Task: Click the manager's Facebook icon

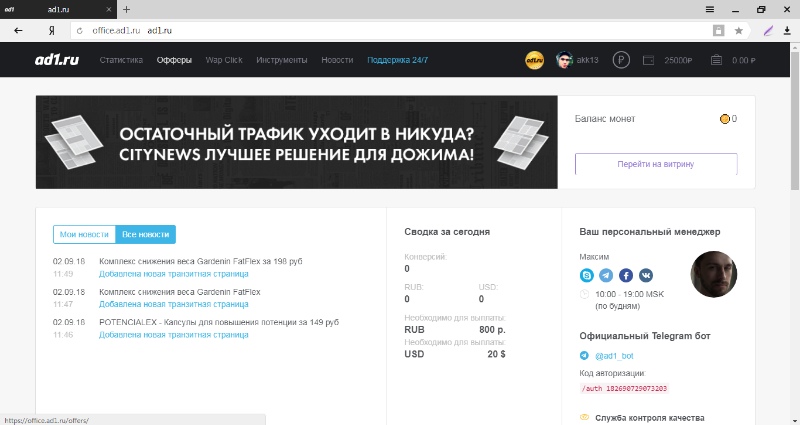Action: point(626,274)
